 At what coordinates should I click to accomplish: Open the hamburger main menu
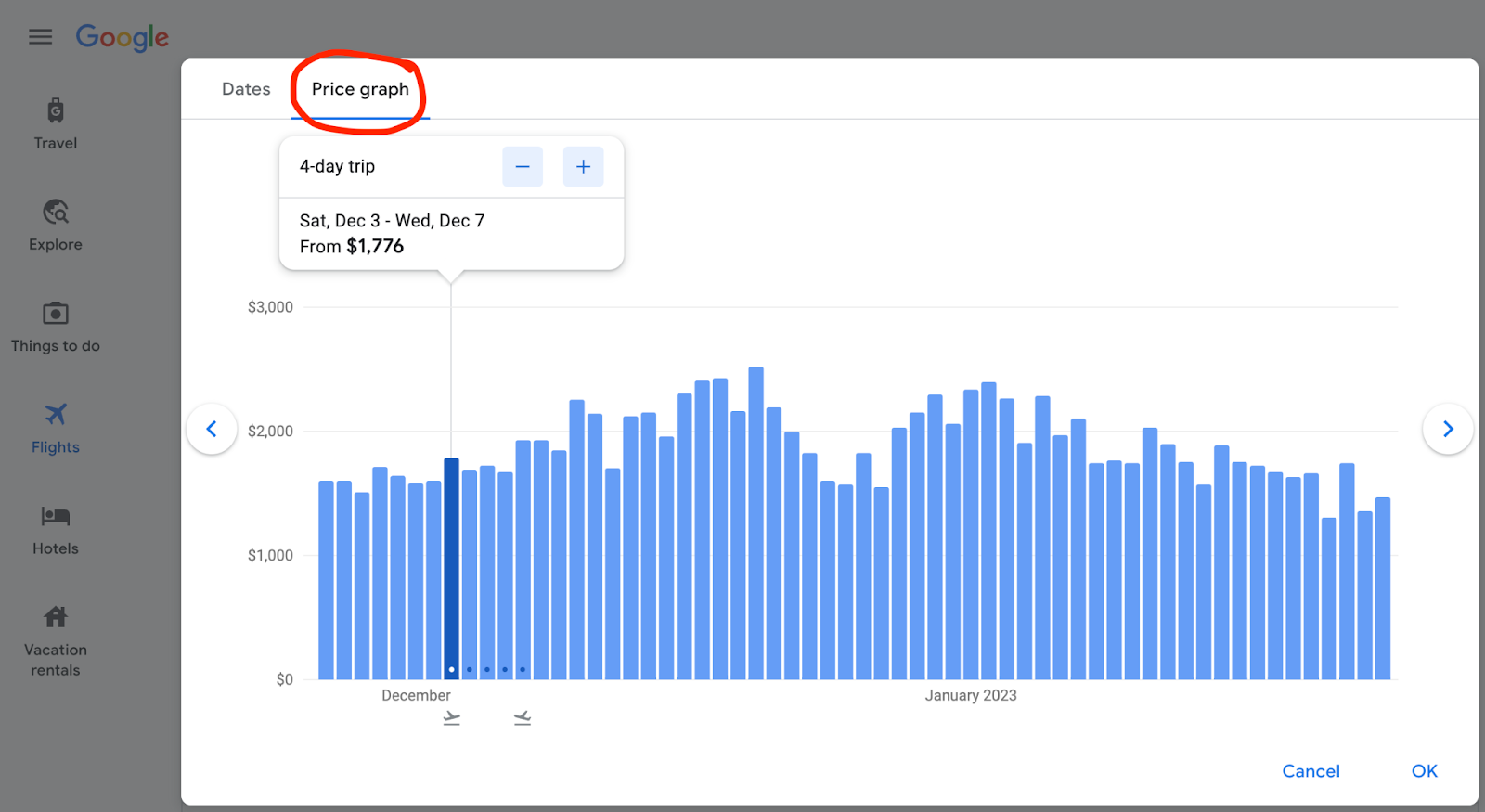[x=40, y=37]
